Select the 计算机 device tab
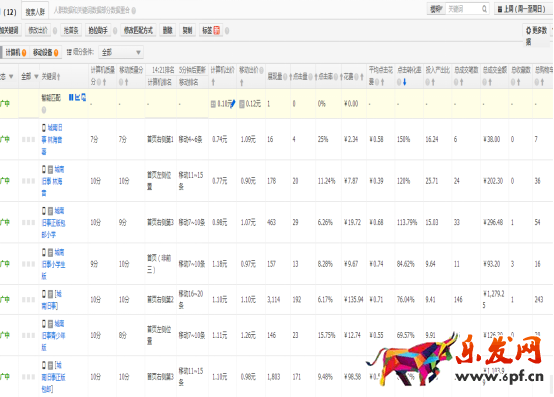 coord(16,53)
